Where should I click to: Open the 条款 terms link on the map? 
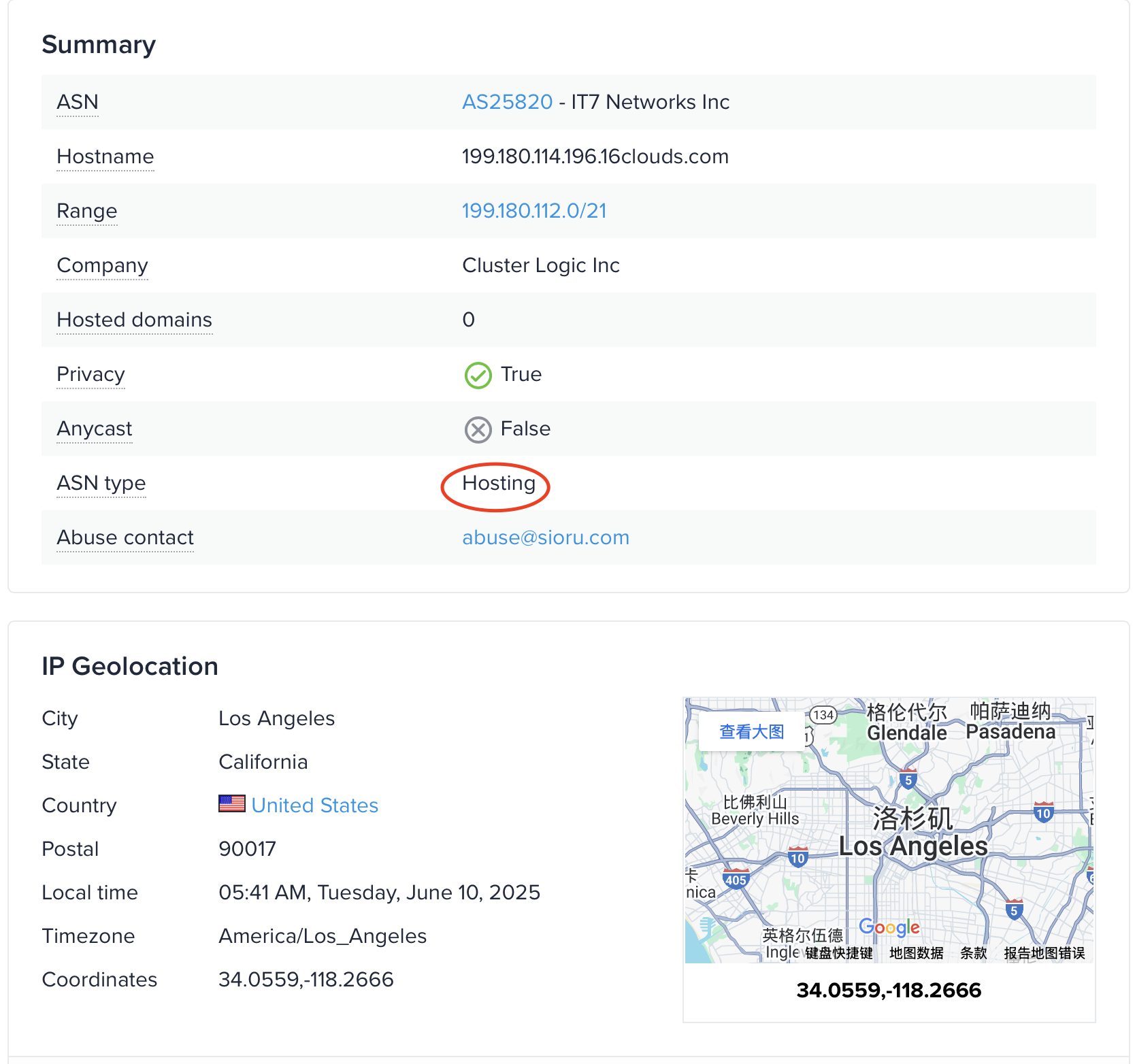click(x=973, y=953)
